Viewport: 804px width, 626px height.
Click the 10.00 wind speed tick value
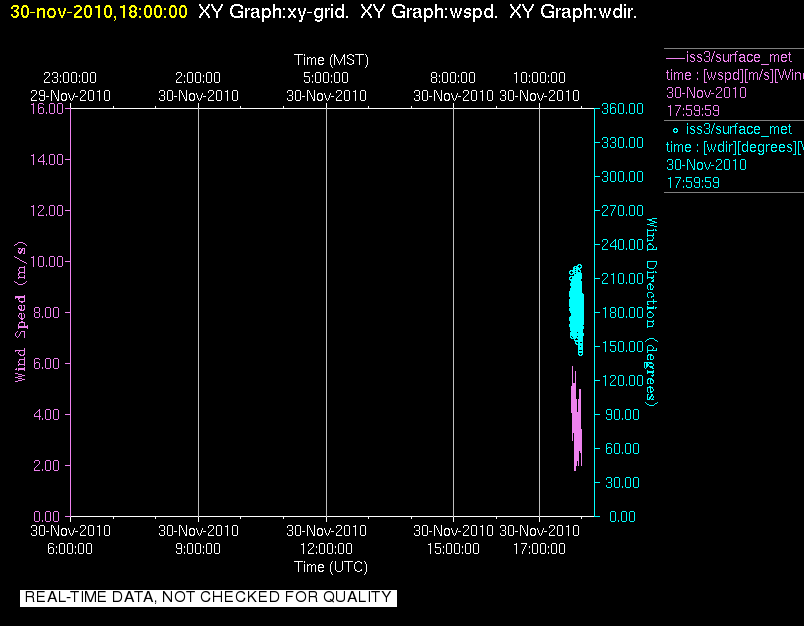pyautogui.click(x=47, y=261)
